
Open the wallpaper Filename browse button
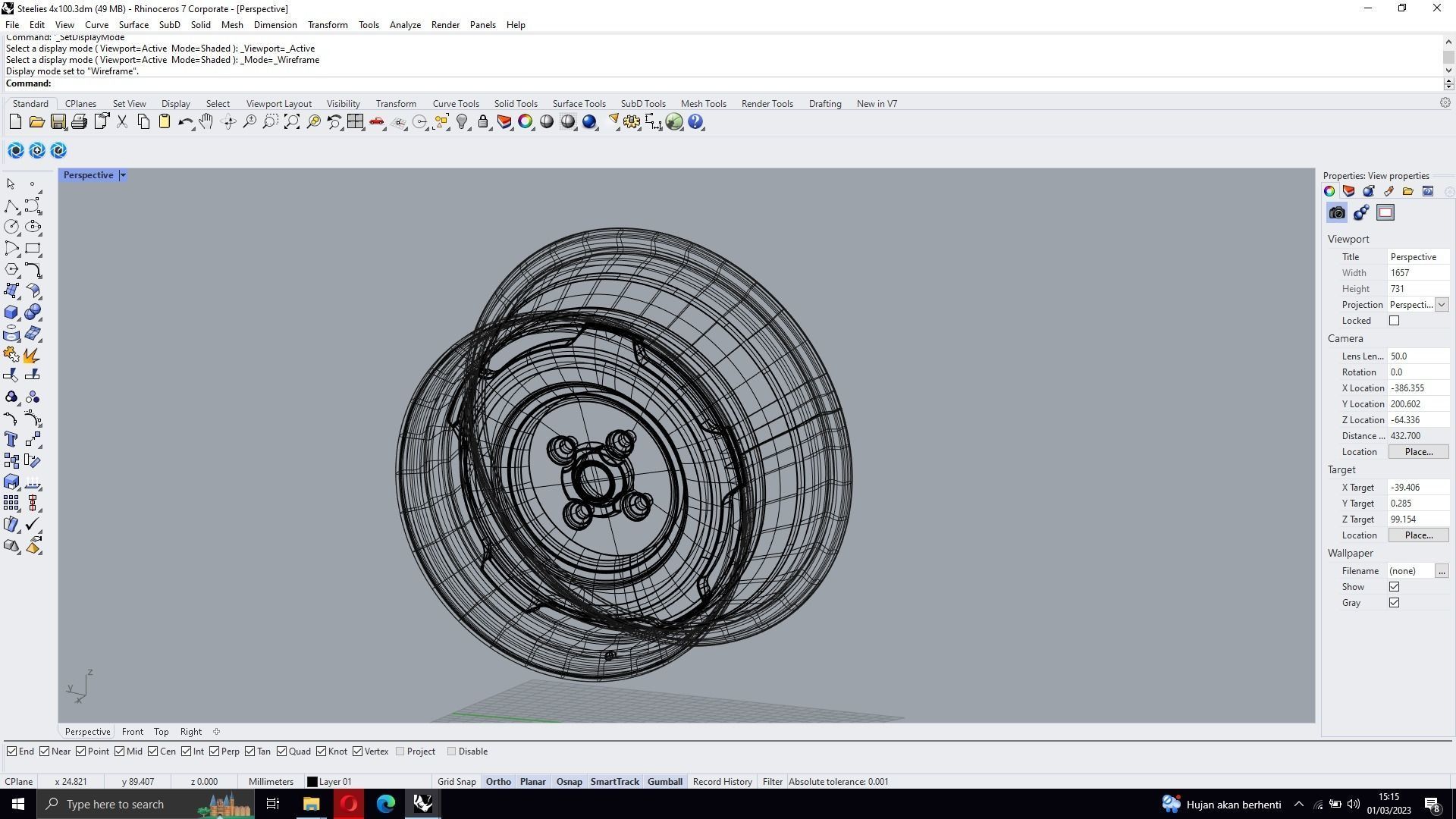tap(1442, 571)
